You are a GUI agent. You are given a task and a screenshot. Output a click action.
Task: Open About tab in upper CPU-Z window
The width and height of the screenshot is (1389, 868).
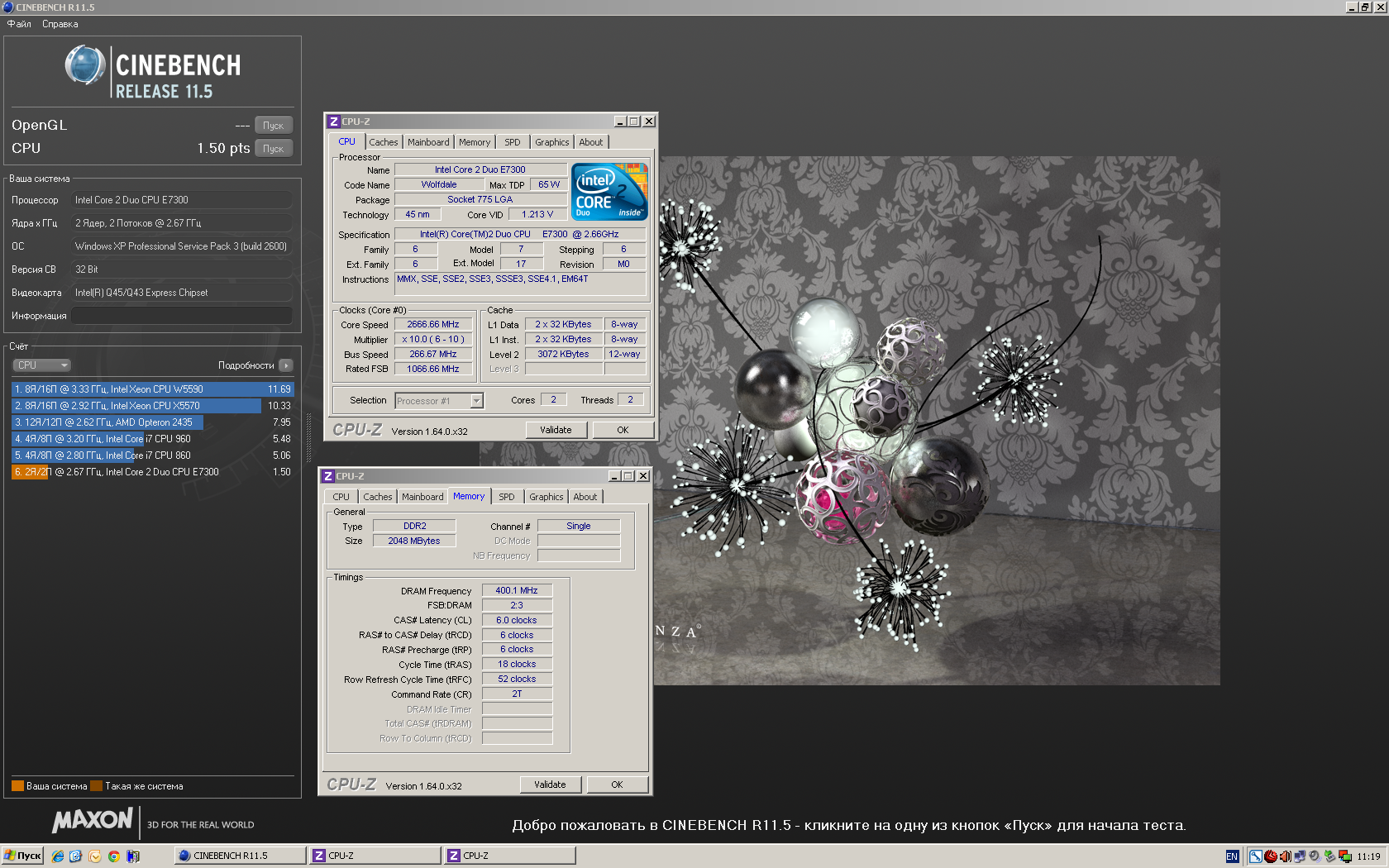pyautogui.click(x=591, y=142)
